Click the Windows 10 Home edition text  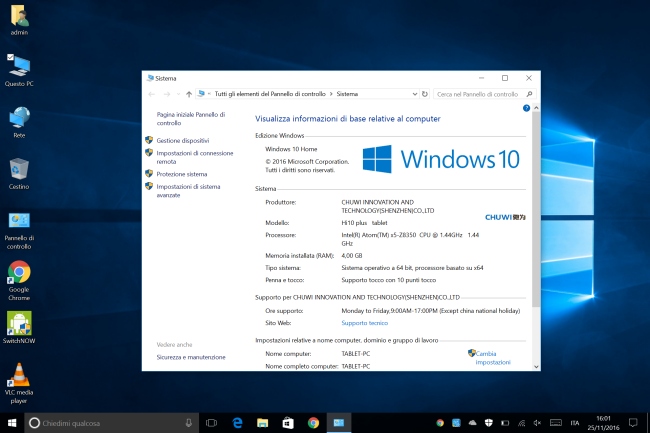291,149
